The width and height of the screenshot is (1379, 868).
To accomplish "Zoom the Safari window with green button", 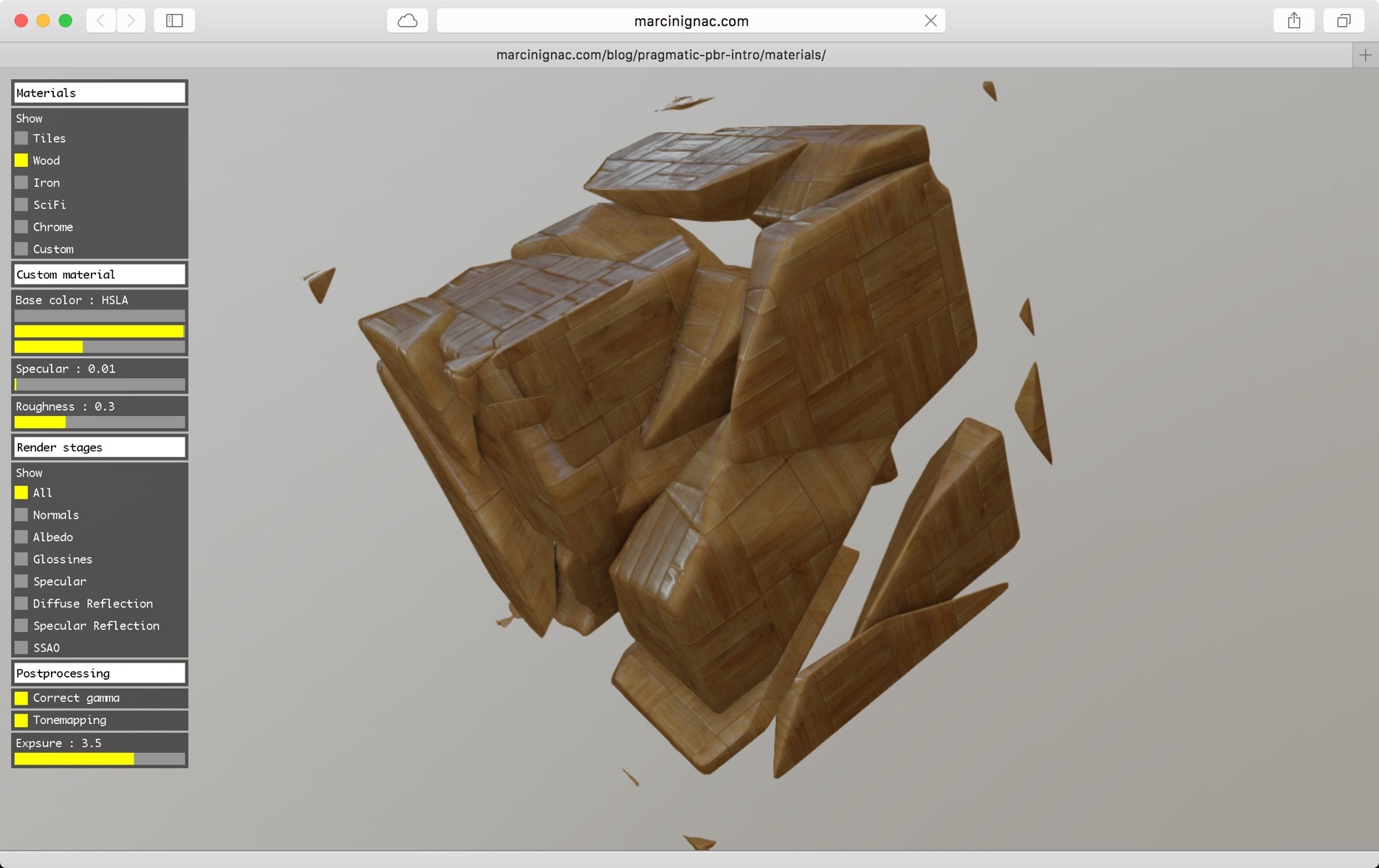I will click(66, 21).
